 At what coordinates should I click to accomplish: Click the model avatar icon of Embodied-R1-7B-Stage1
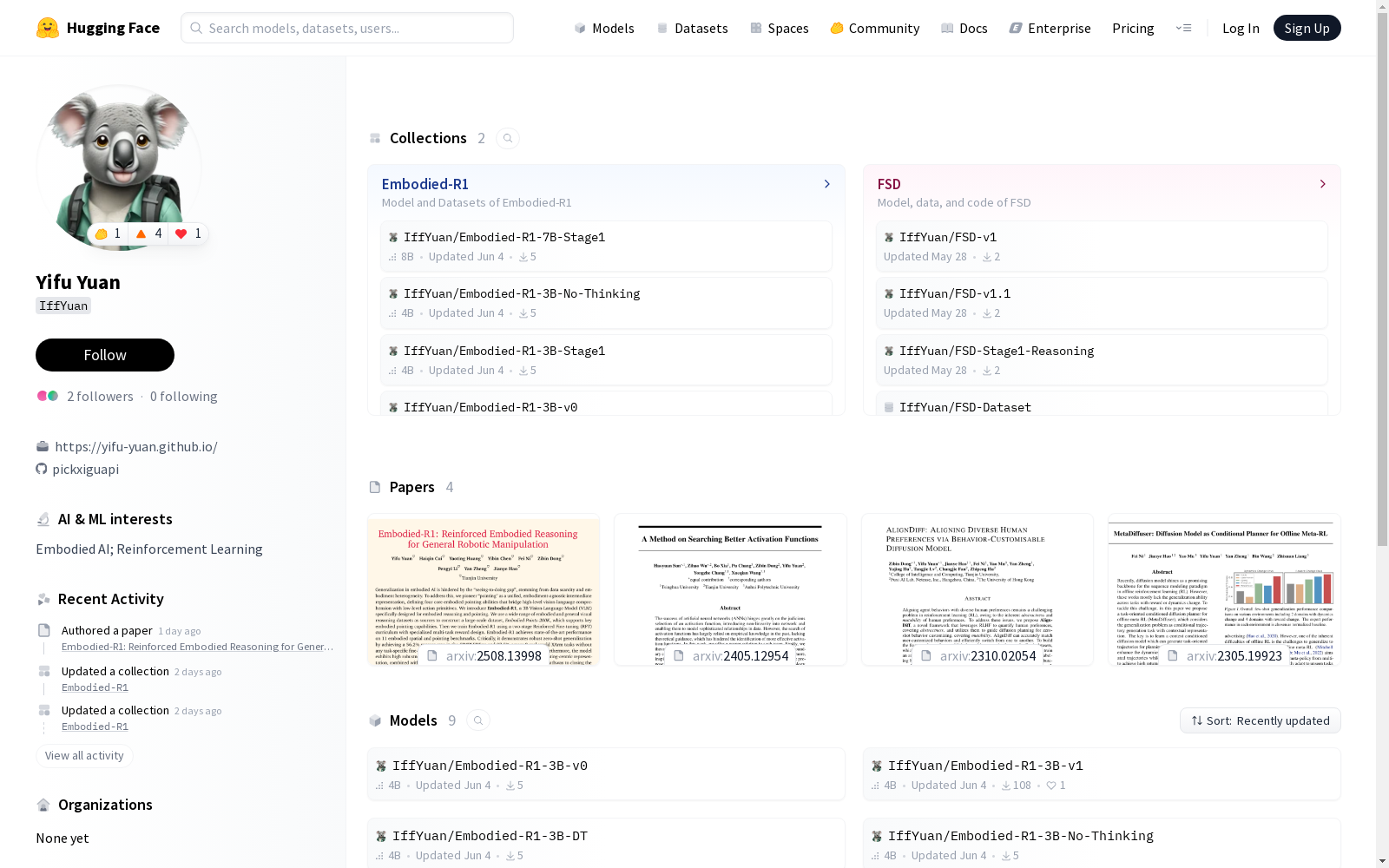pos(393,237)
